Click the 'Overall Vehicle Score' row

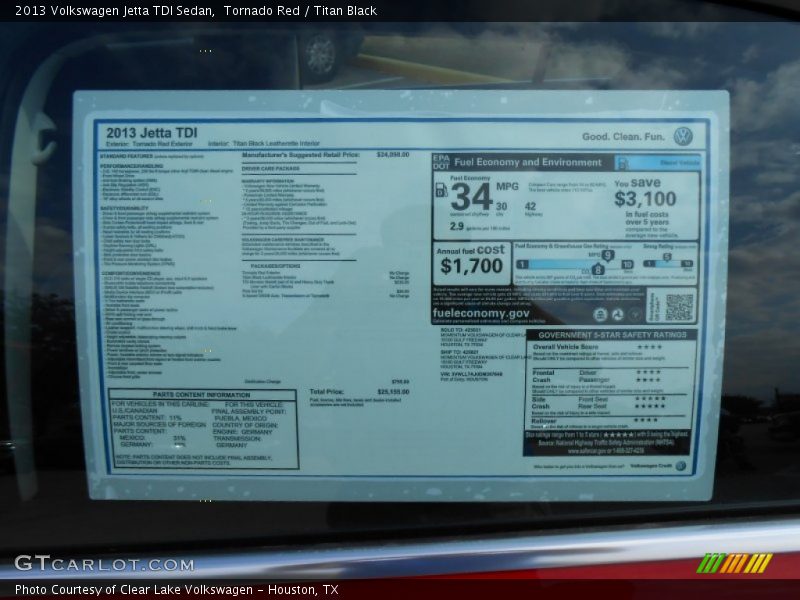tap(597, 347)
